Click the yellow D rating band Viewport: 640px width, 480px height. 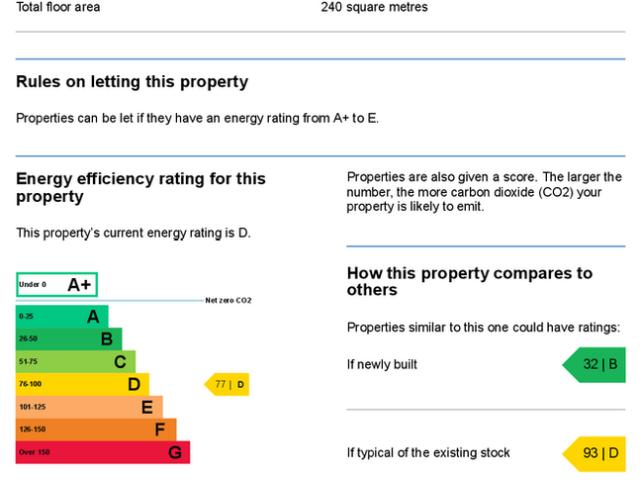82,385
